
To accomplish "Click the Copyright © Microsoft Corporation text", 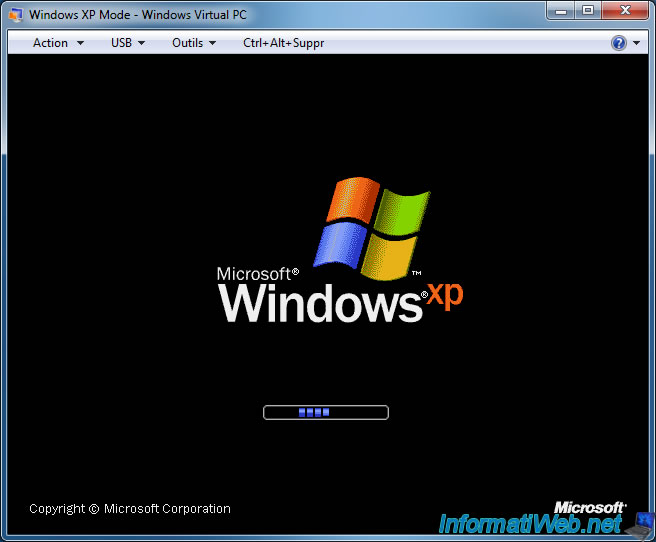I will click(x=130, y=509).
